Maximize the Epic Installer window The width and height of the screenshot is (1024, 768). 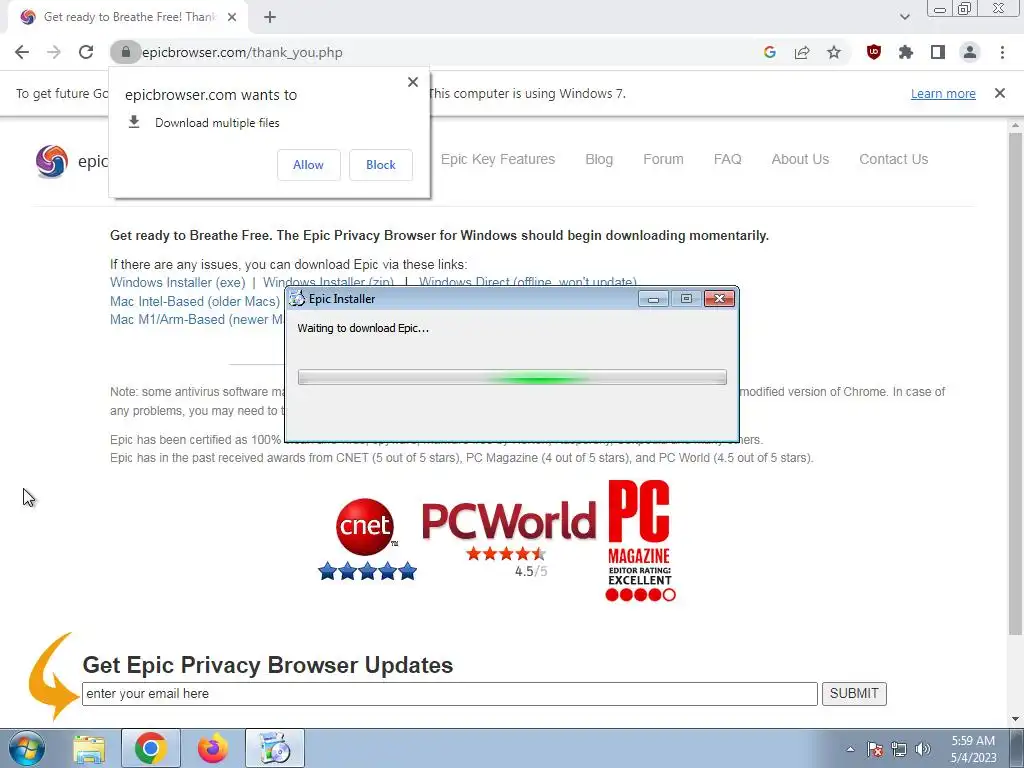[686, 298]
